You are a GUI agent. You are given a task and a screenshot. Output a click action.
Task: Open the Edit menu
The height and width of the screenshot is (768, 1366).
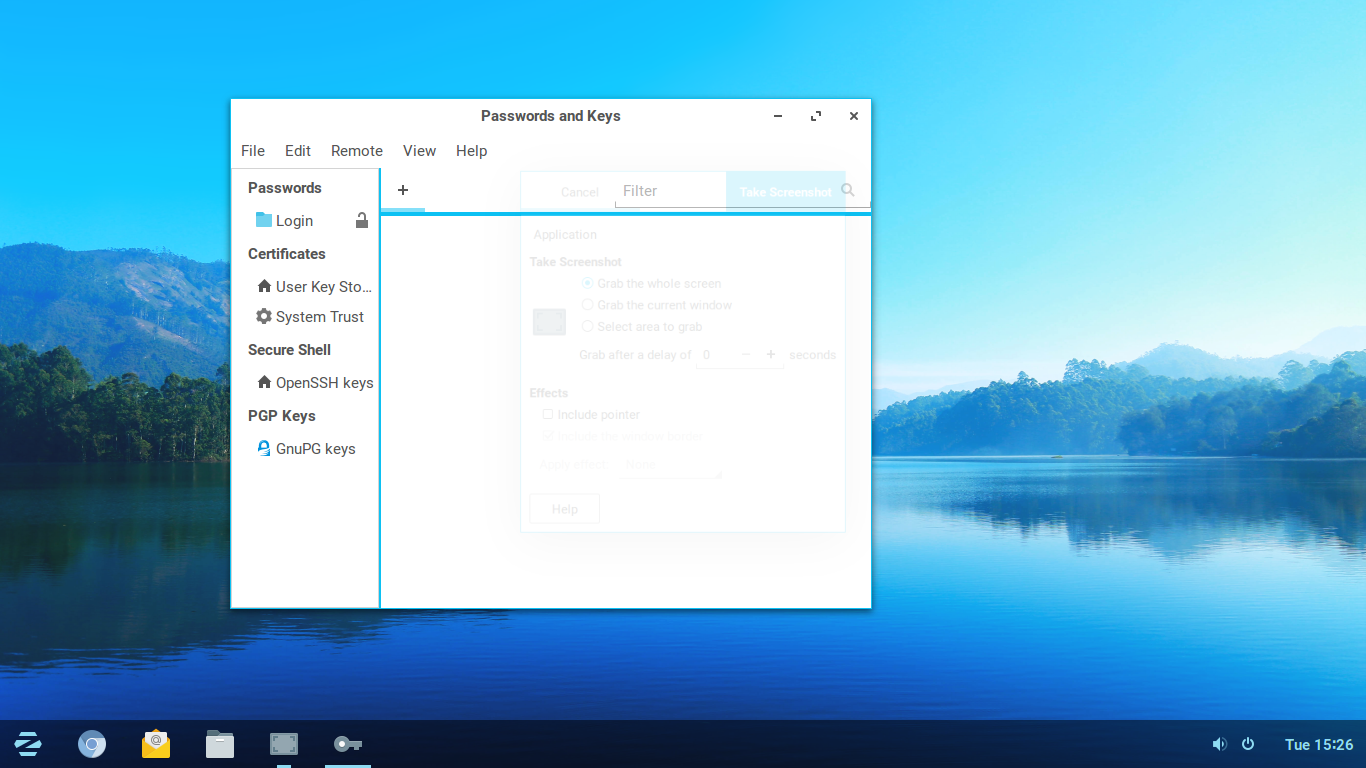(298, 151)
